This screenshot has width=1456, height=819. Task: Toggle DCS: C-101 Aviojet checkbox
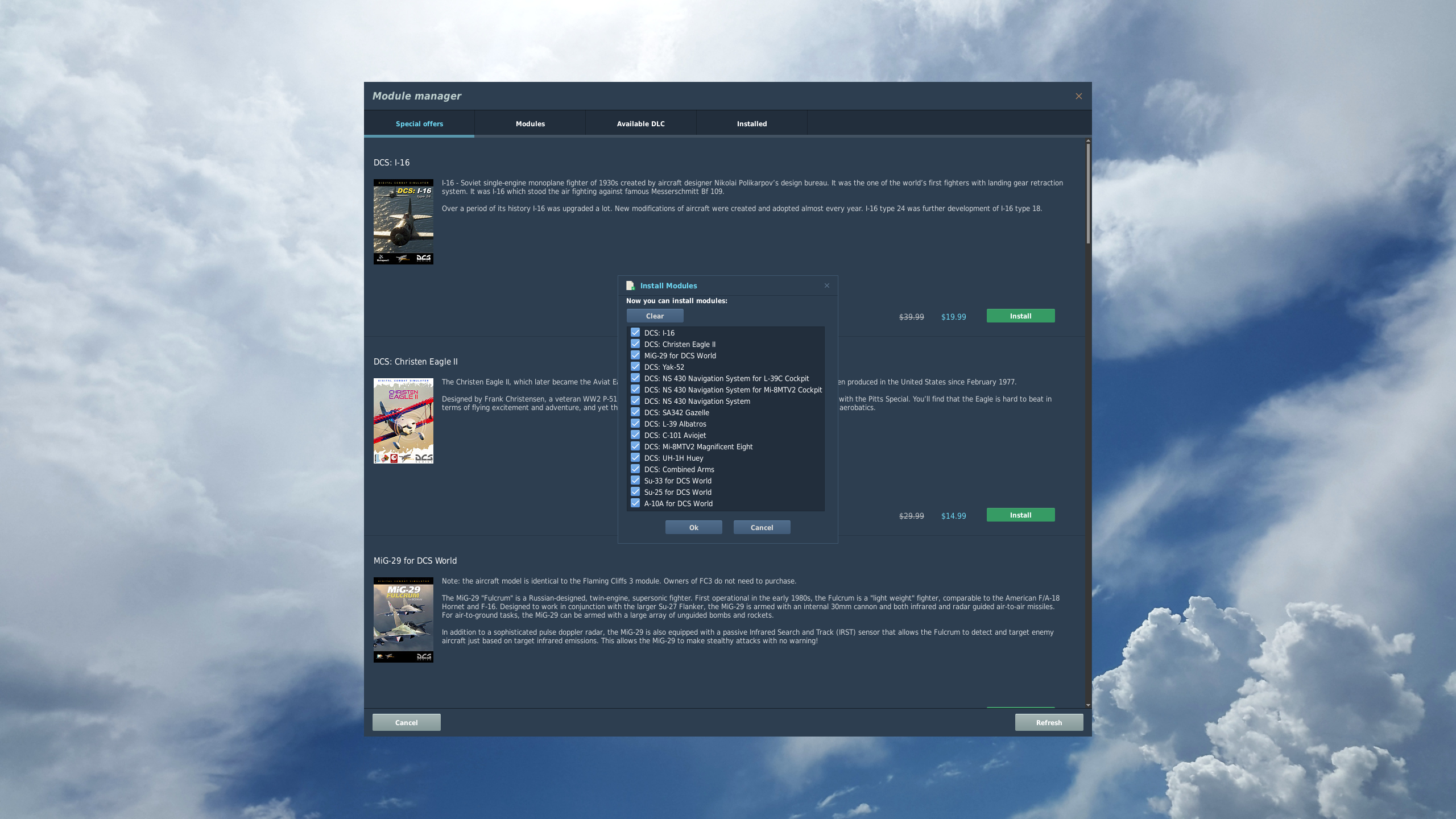tap(635, 435)
